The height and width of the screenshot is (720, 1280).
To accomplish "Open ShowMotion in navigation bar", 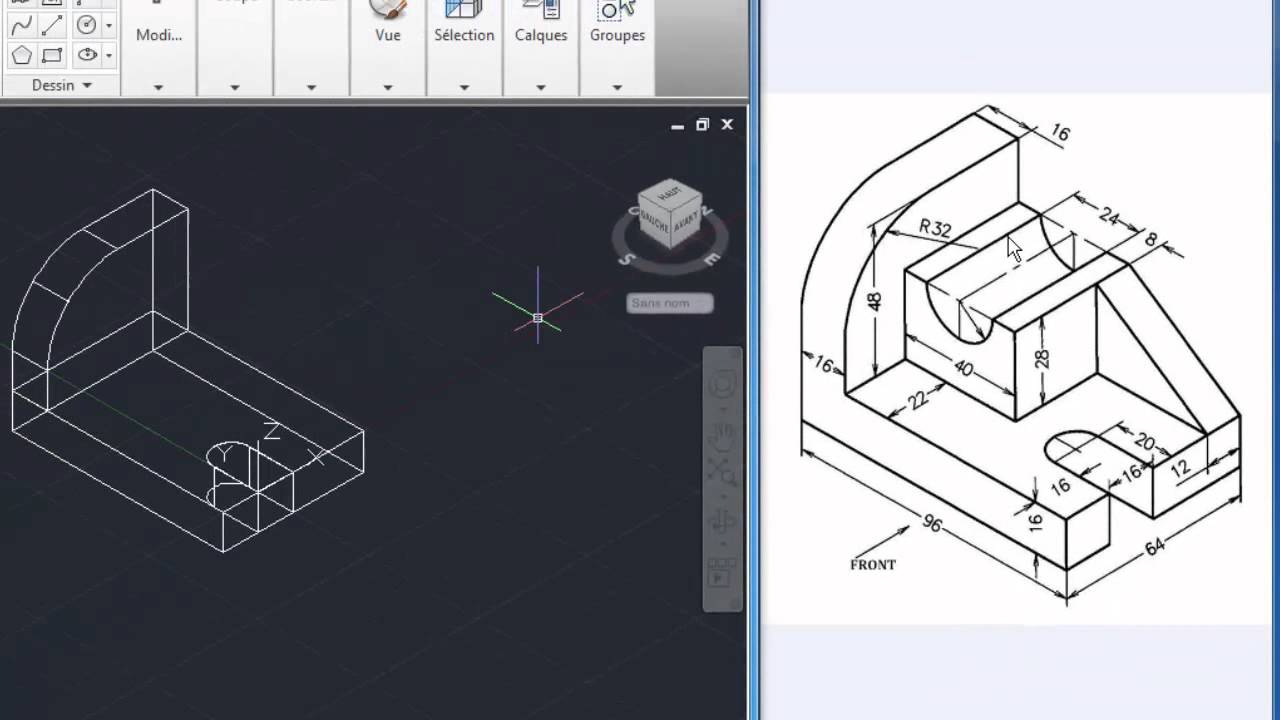I will coord(722,572).
